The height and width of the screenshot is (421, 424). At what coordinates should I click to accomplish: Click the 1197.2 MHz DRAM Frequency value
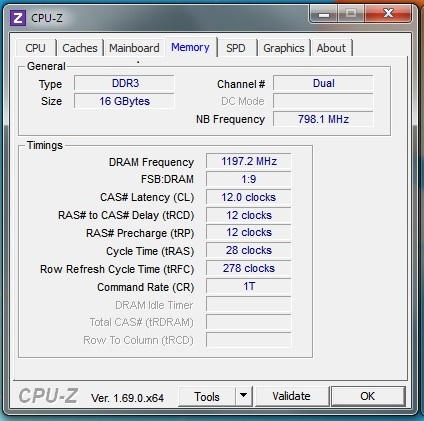(x=249, y=161)
